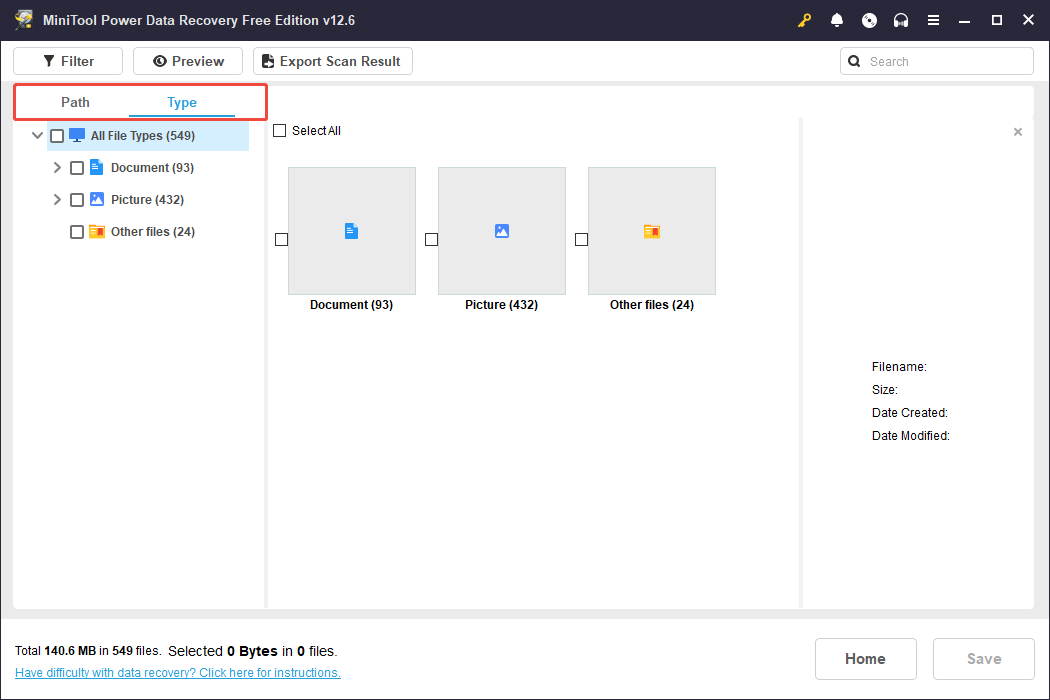Check the Select All checkbox
The width and height of the screenshot is (1050, 700).
pyautogui.click(x=280, y=131)
